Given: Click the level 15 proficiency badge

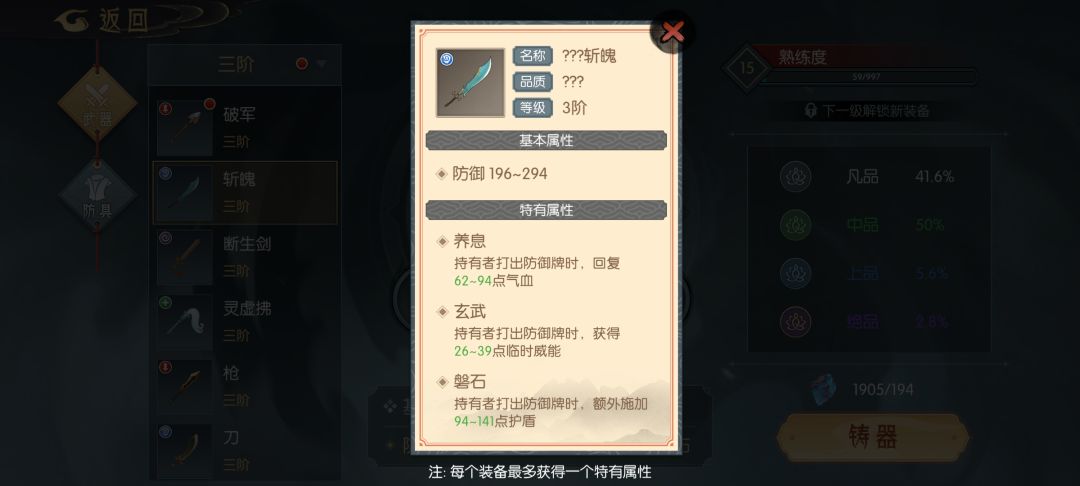Looking at the screenshot, I should click(747, 68).
